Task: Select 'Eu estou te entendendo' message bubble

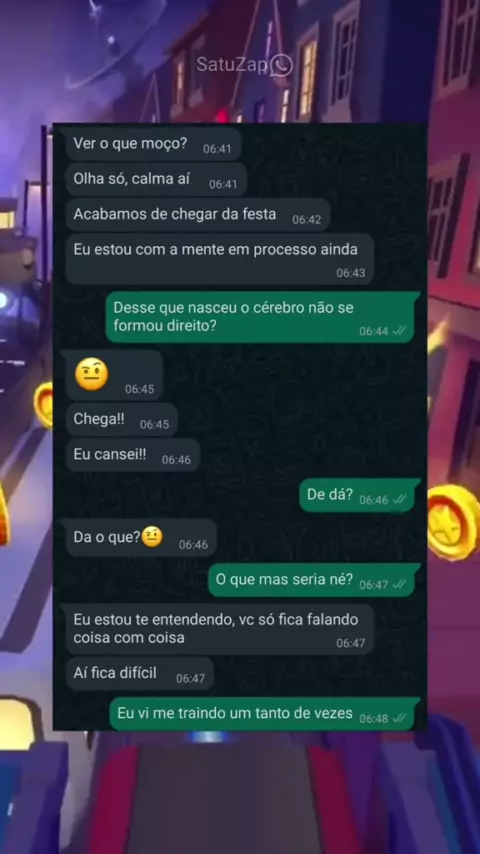Action: (220, 629)
